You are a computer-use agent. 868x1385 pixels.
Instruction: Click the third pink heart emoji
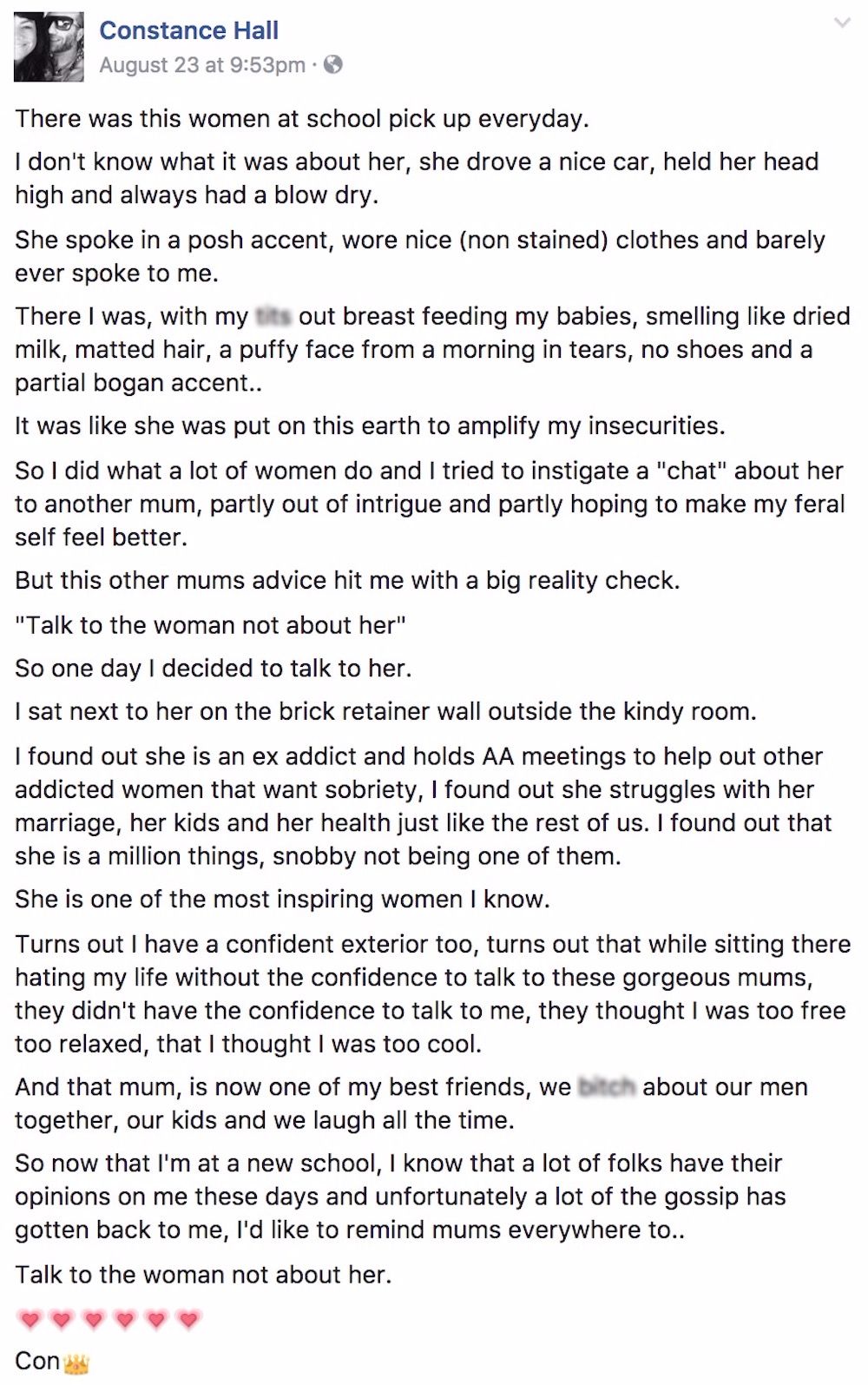(x=93, y=1320)
